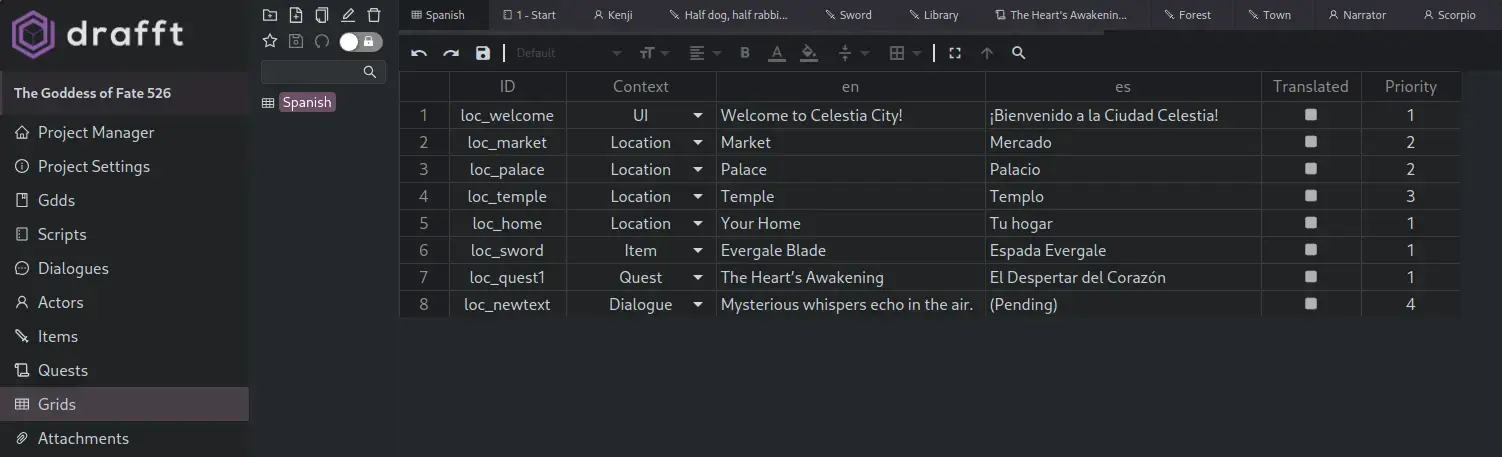Open the Actors section

[x=124, y=302]
